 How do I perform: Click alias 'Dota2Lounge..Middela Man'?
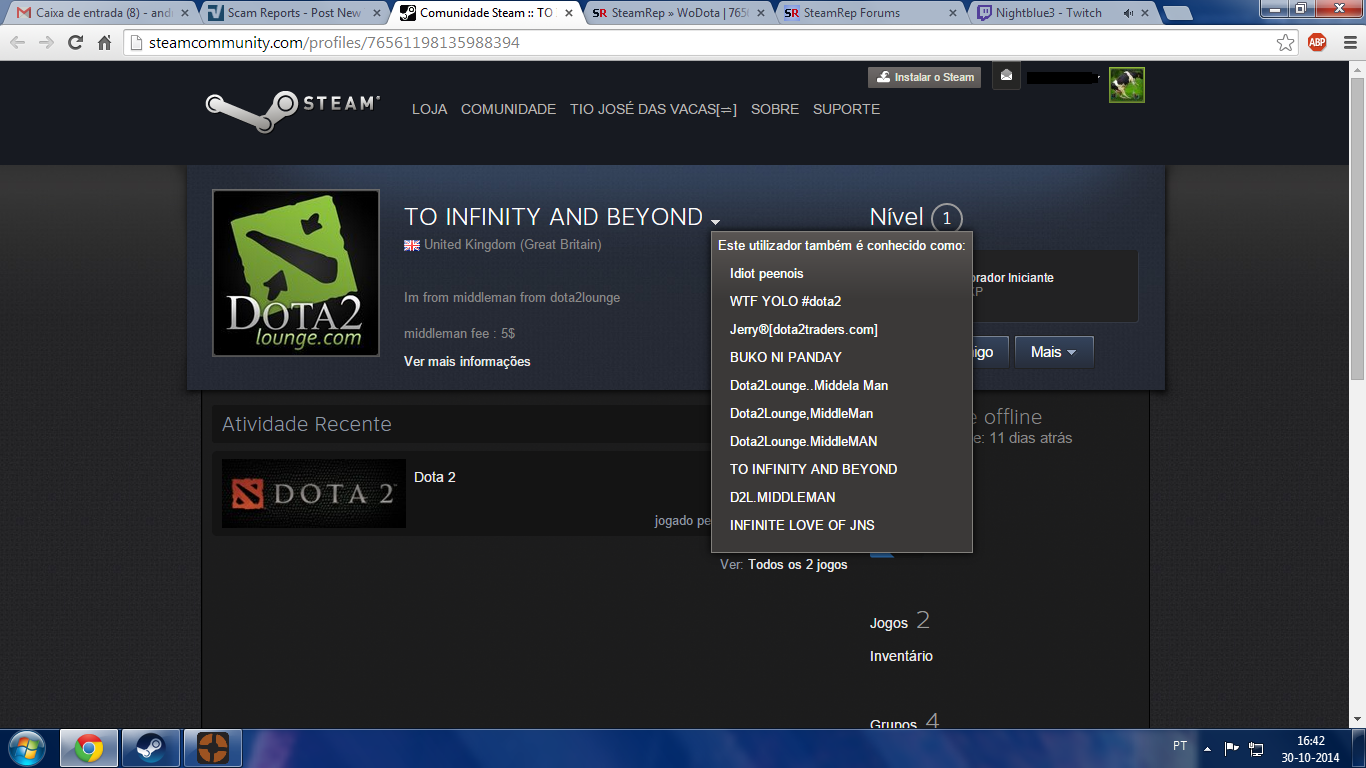(x=809, y=385)
